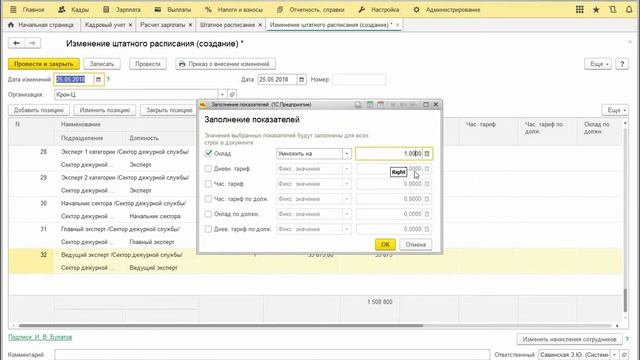Open the Кадры menu

(x=74, y=9)
